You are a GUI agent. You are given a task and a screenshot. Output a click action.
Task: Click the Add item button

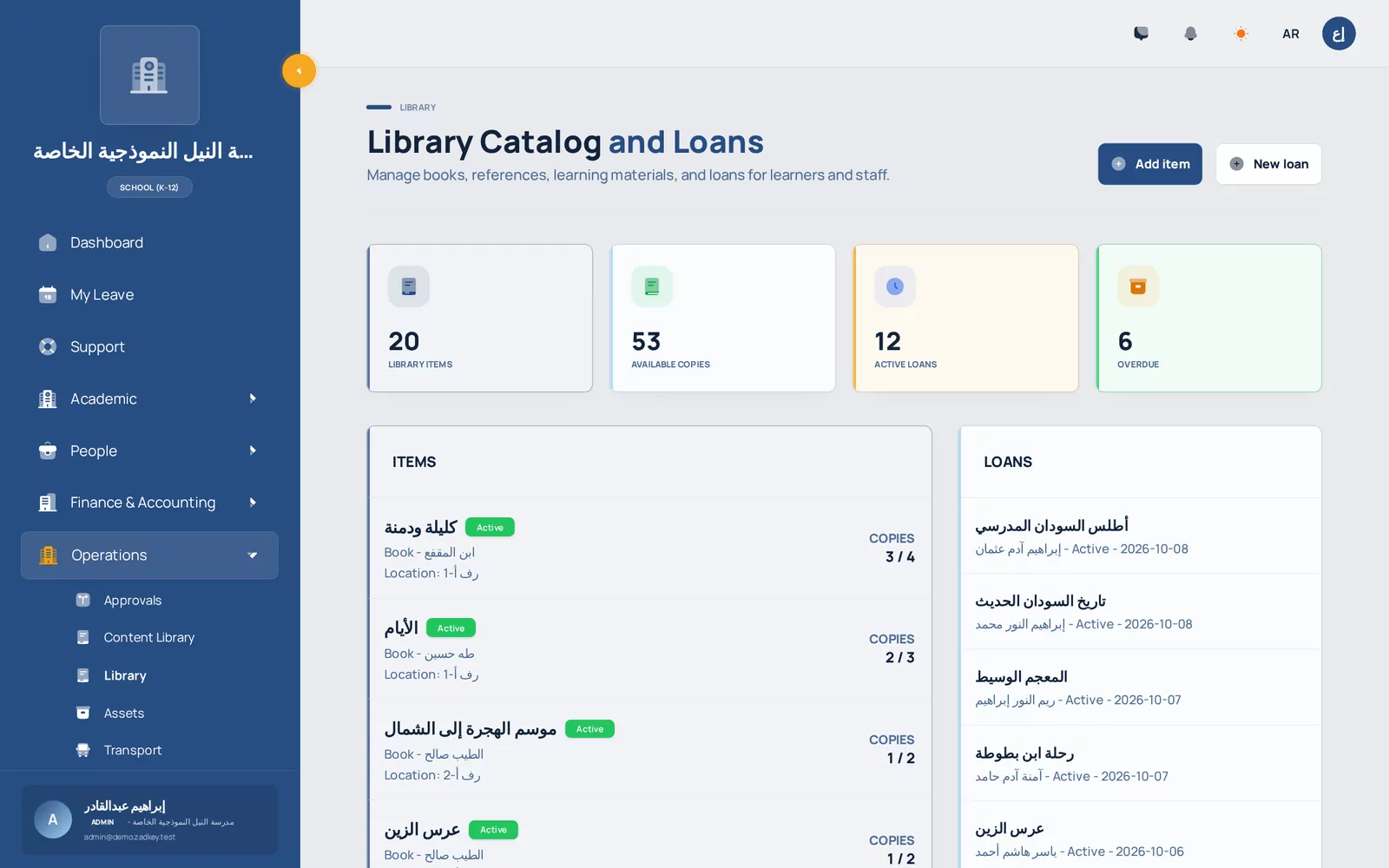pos(1149,164)
